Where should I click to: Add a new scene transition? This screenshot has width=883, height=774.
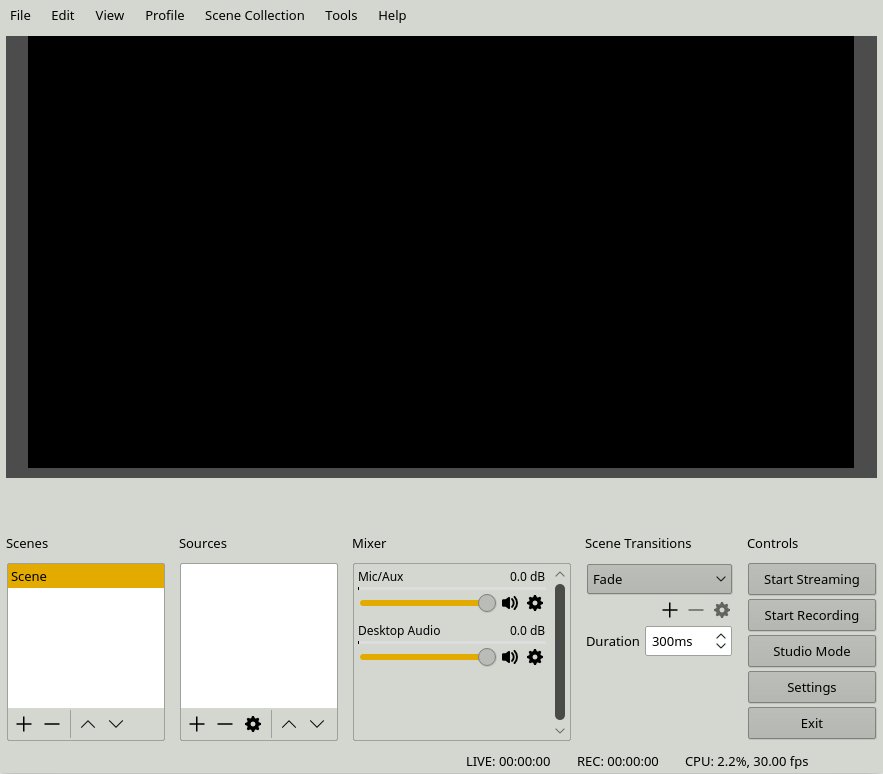(x=670, y=610)
